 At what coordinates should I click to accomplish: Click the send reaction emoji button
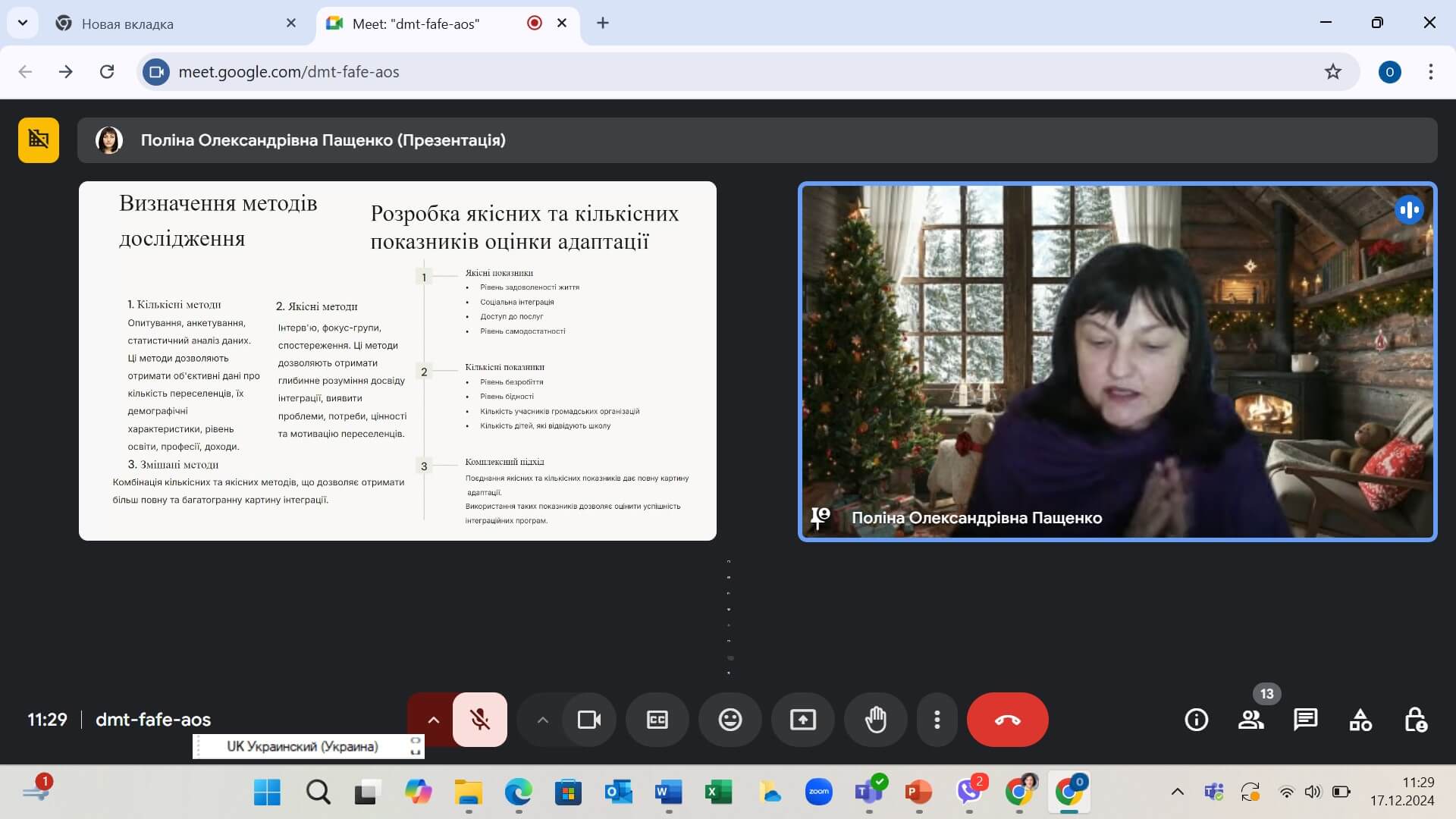tap(730, 720)
